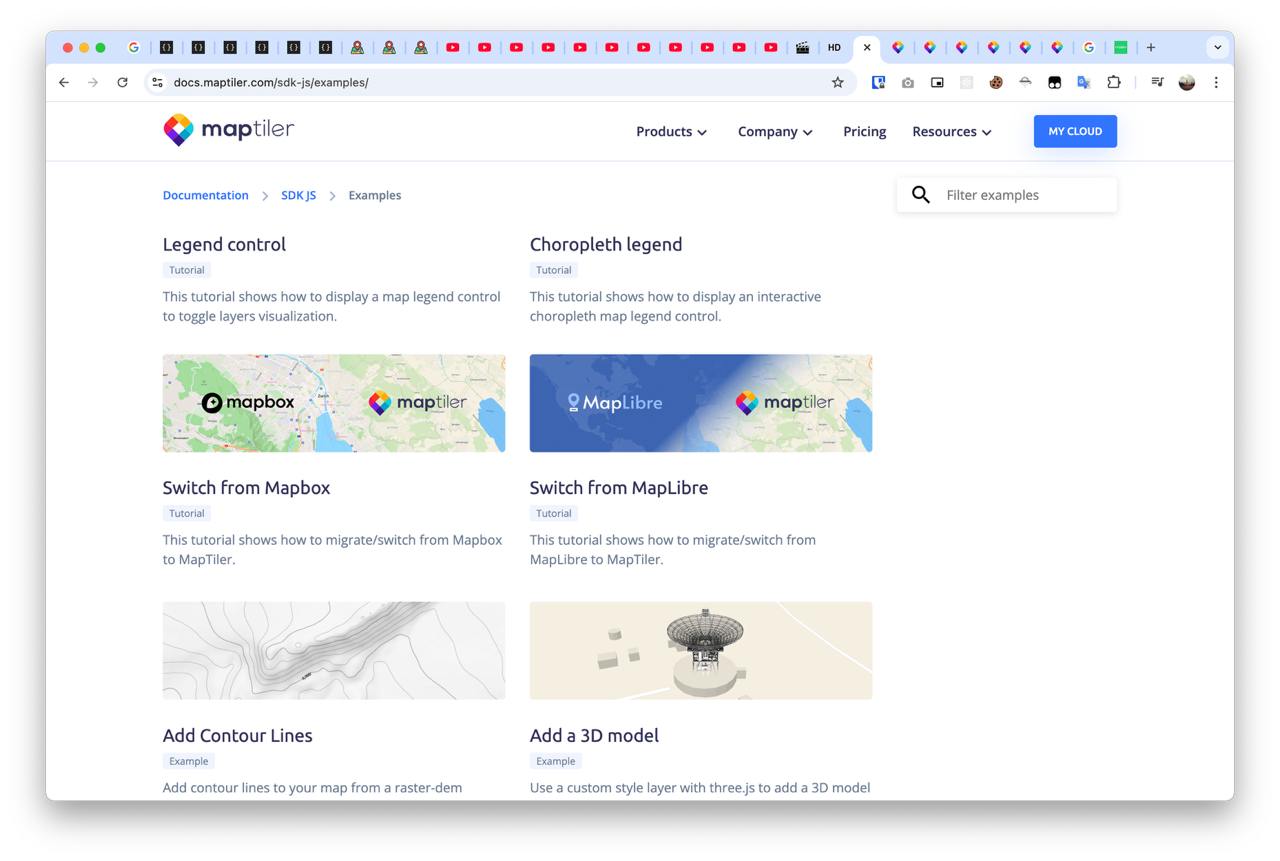Click the MapLibre to MapTiler thumbnail
1280x861 pixels.
point(701,403)
